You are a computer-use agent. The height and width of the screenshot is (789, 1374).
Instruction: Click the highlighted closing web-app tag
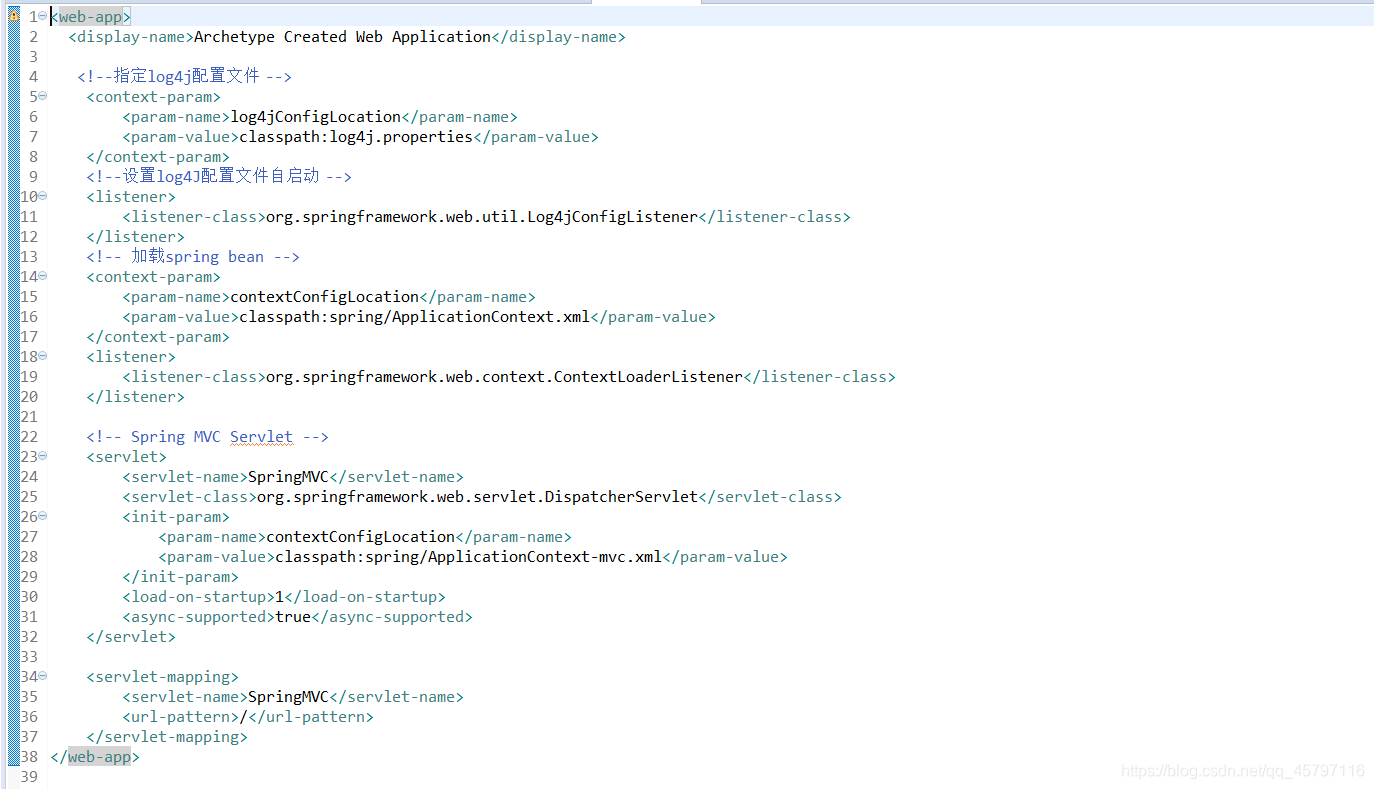[95, 756]
